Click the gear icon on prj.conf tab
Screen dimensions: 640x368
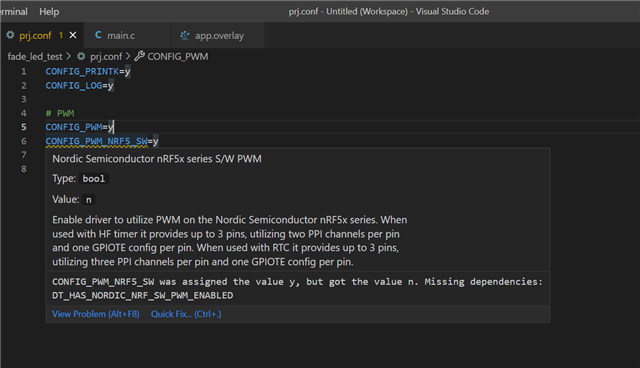point(10,35)
